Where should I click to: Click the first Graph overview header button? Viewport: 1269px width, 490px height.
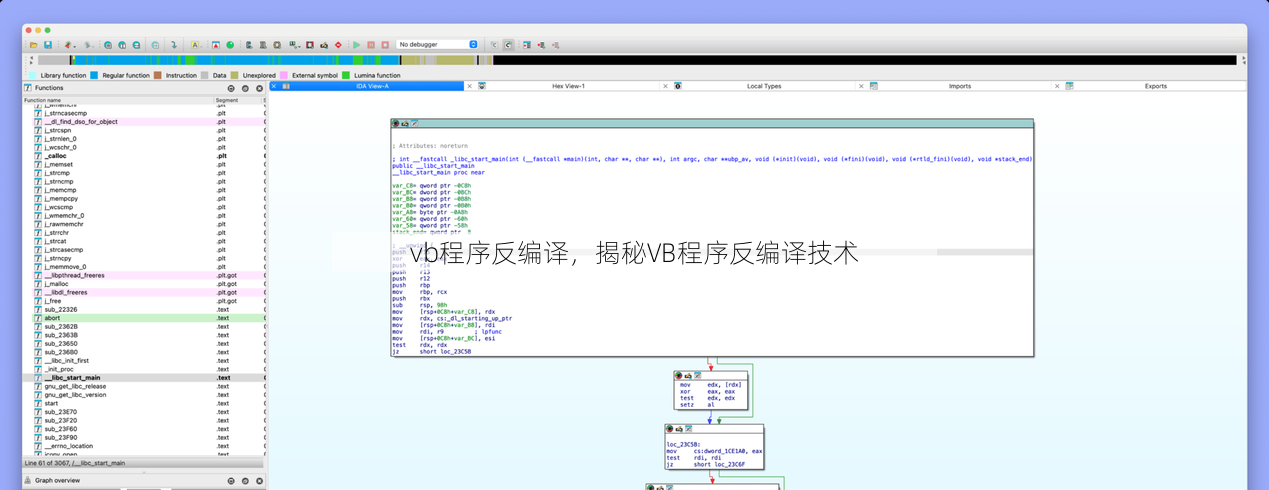(232, 481)
